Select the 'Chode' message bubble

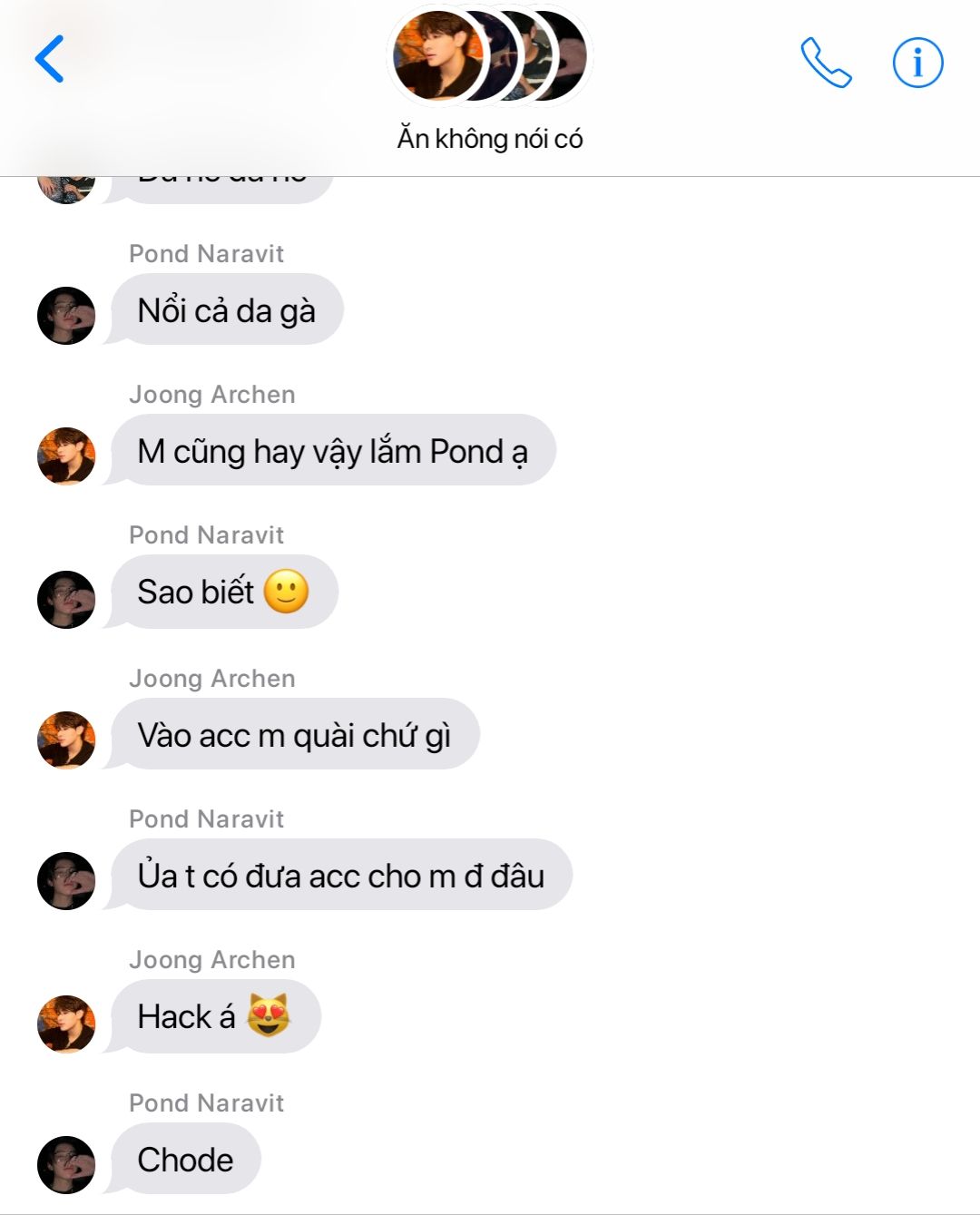point(185,1160)
